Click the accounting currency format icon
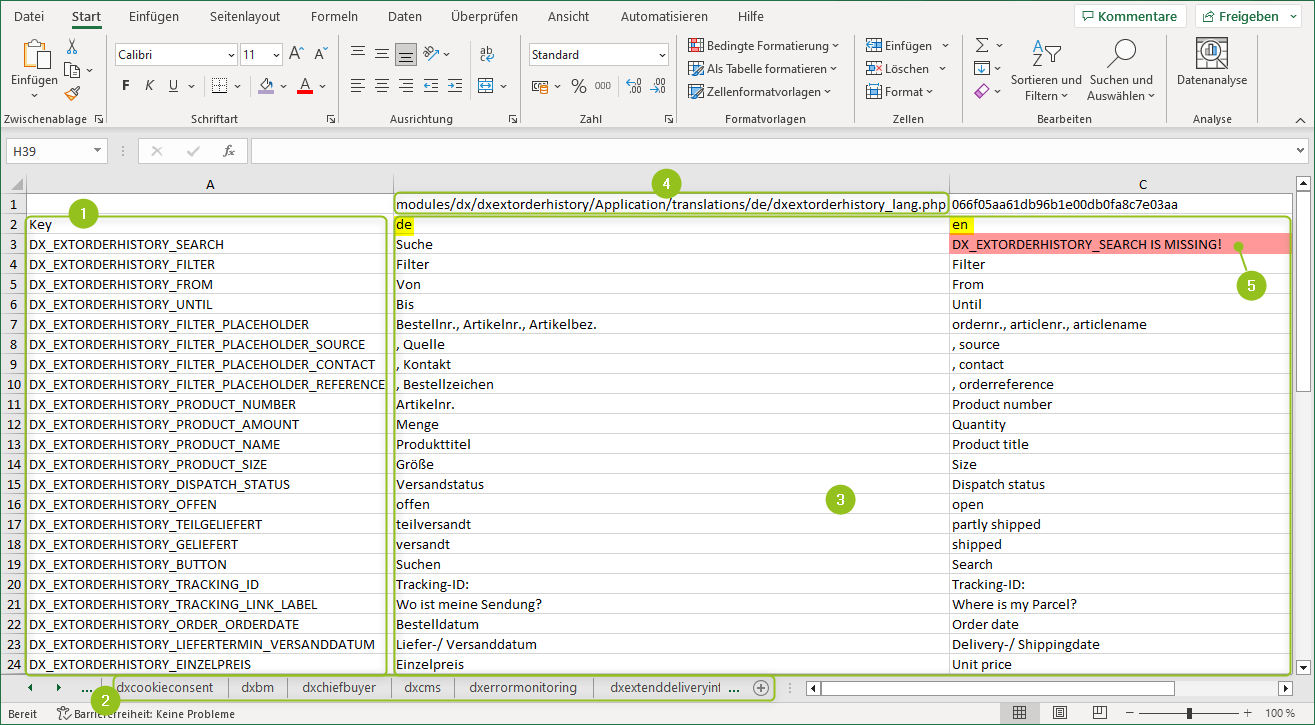This screenshot has height=725, width=1315. click(540, 87)
